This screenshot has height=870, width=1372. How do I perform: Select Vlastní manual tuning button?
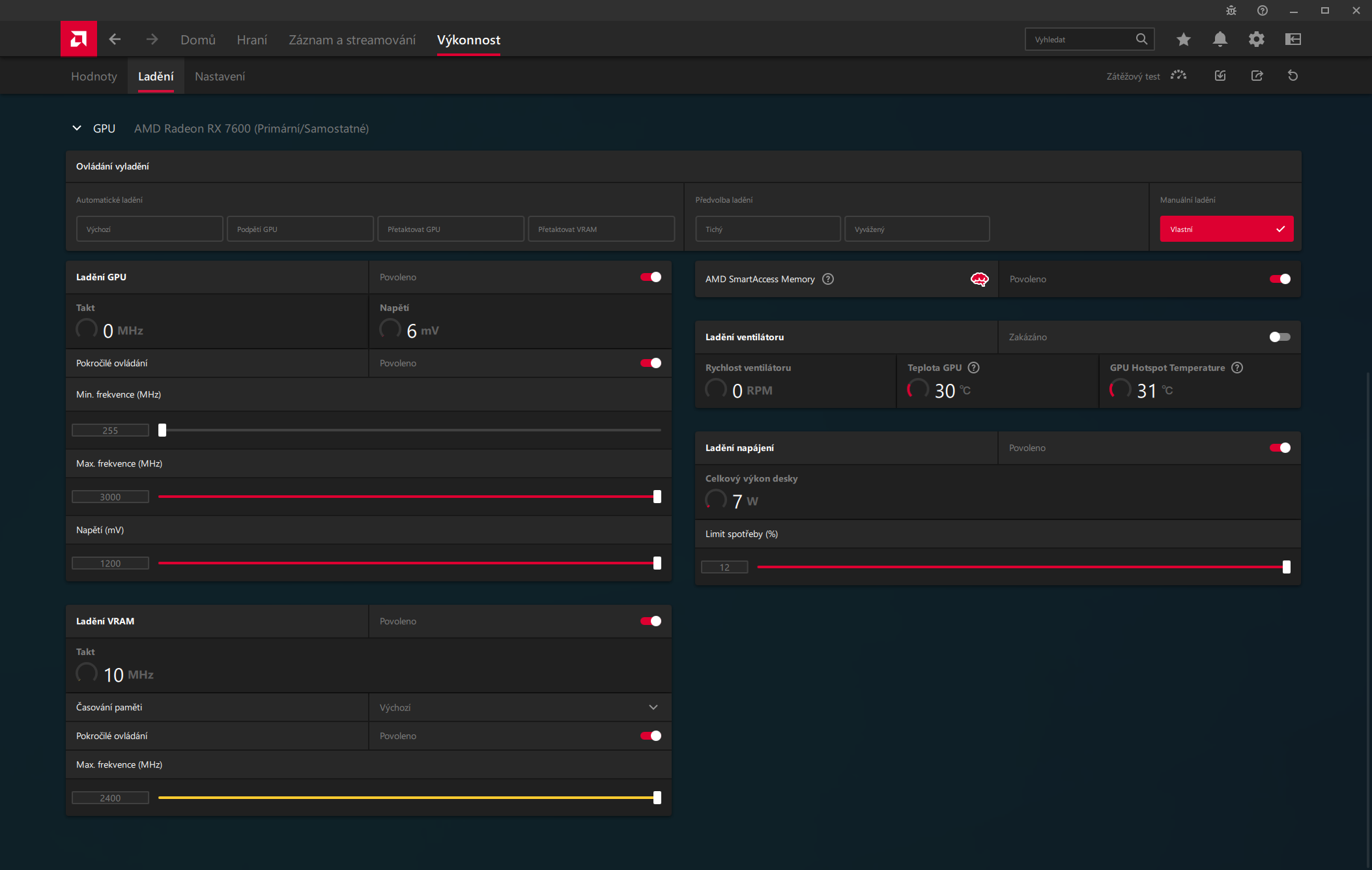[x=1227, y=229]
